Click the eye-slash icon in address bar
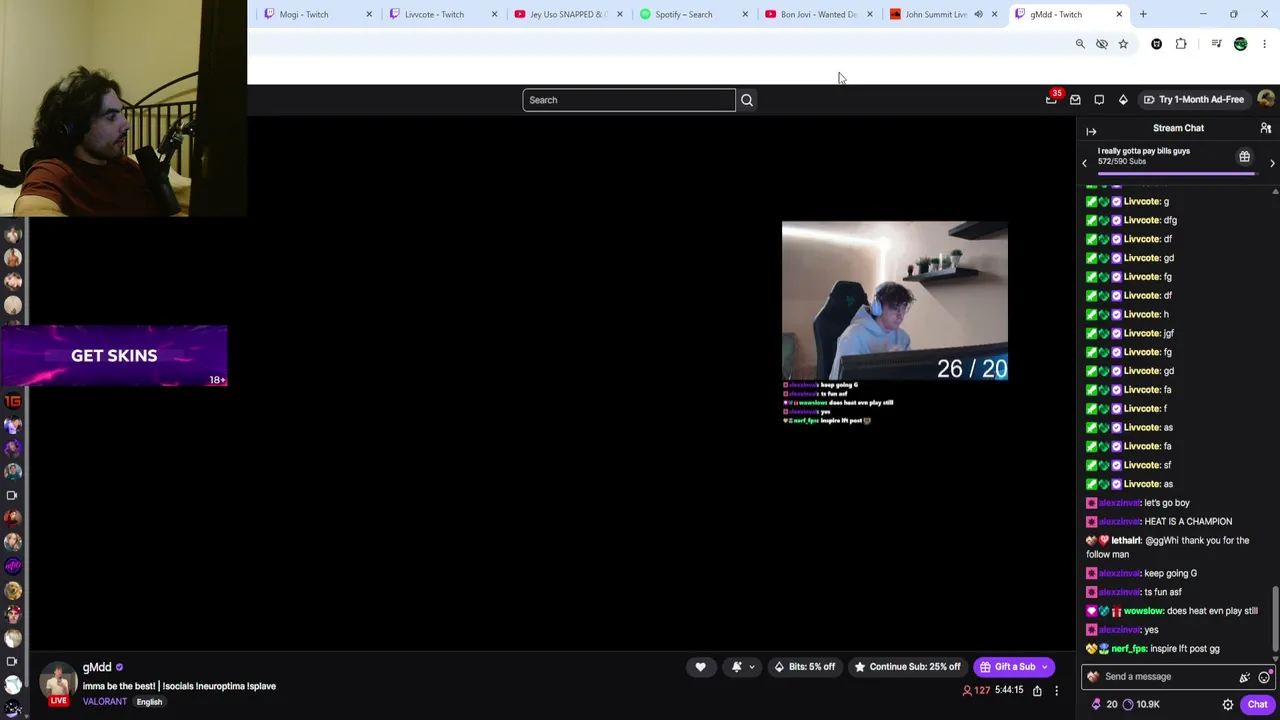The height and width of the screenshot is (720, 1280). point(1102,44)
